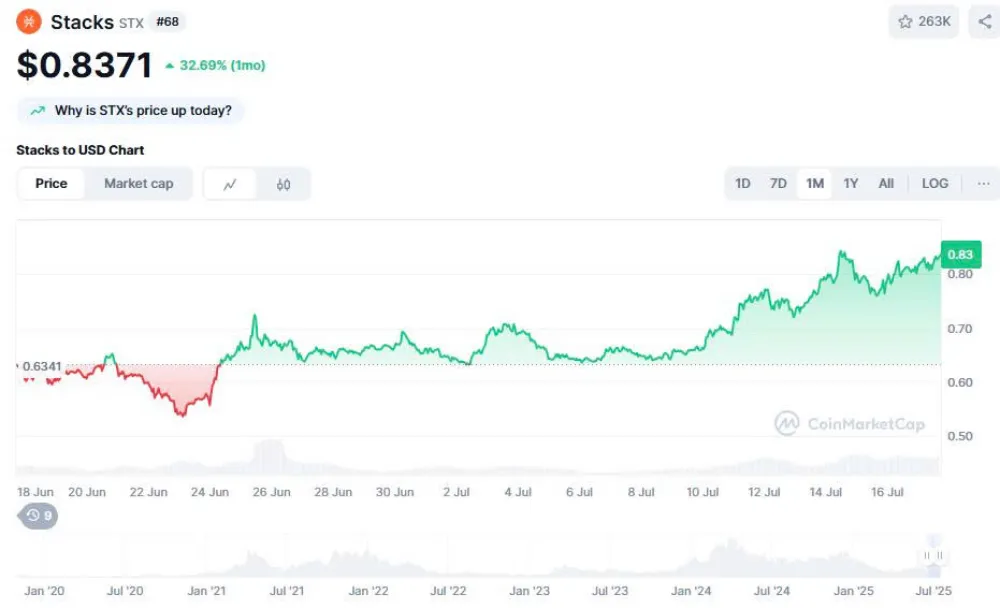Select the Price chart toggle
This screenshot has width=1000, height=609.
click(x=51, y=183)
